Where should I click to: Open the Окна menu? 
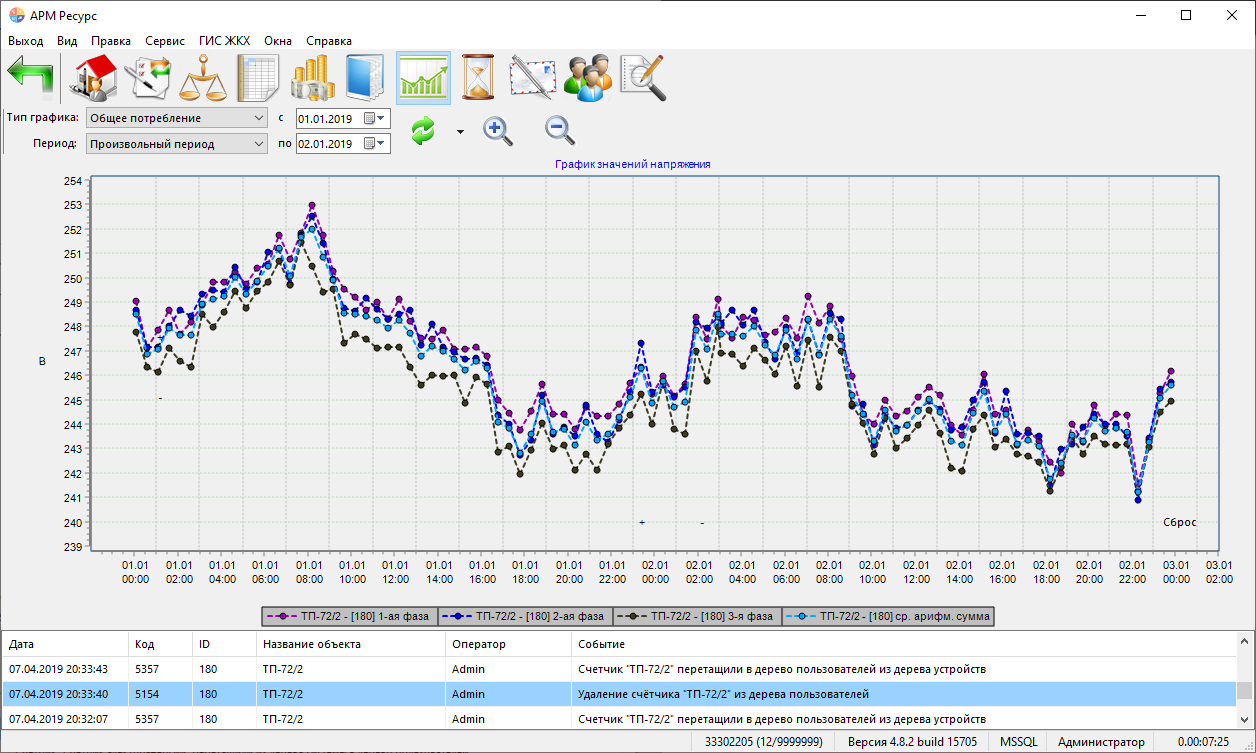278,41
